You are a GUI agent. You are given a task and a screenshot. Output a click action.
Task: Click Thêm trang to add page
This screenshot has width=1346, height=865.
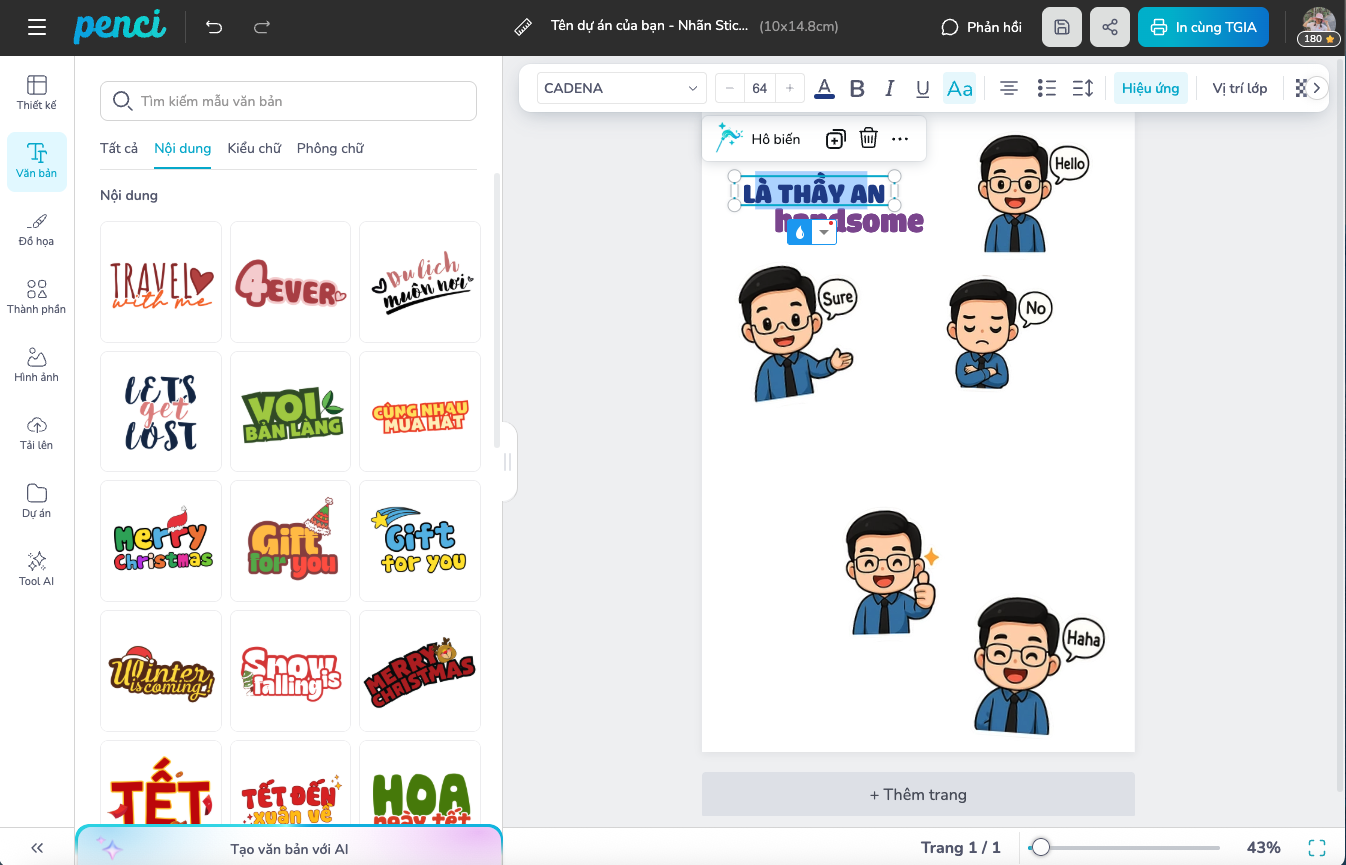pyautogui.click(x=918, y=794)
